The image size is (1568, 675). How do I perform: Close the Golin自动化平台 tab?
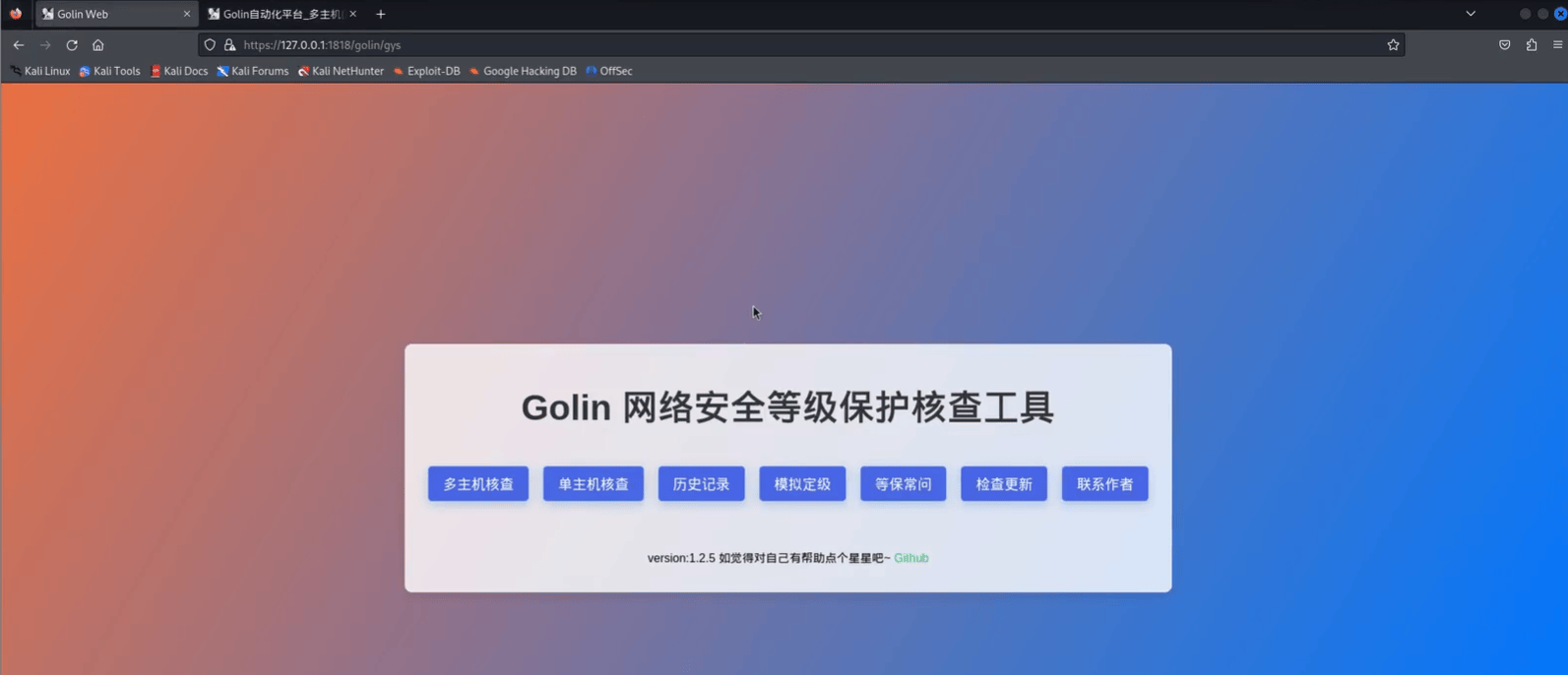(x=352, y=14)
